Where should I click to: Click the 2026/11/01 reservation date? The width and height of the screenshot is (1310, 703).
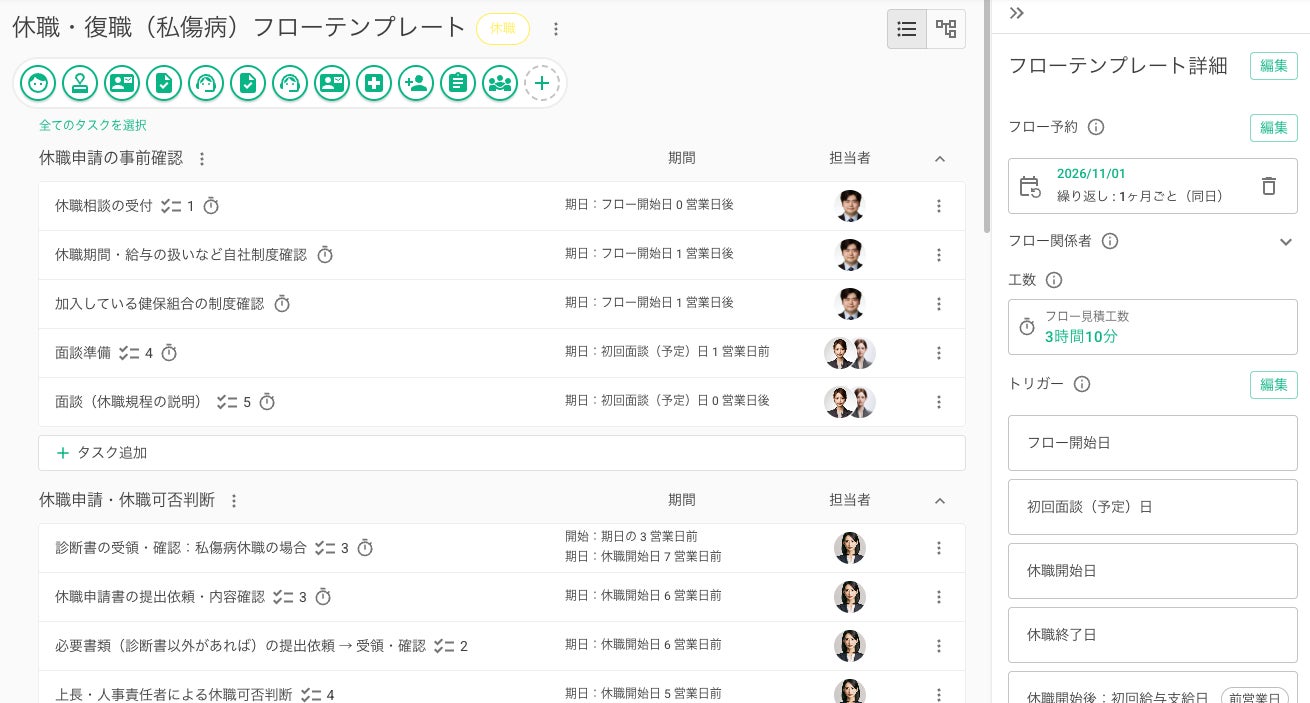[x=1091, y=174]
